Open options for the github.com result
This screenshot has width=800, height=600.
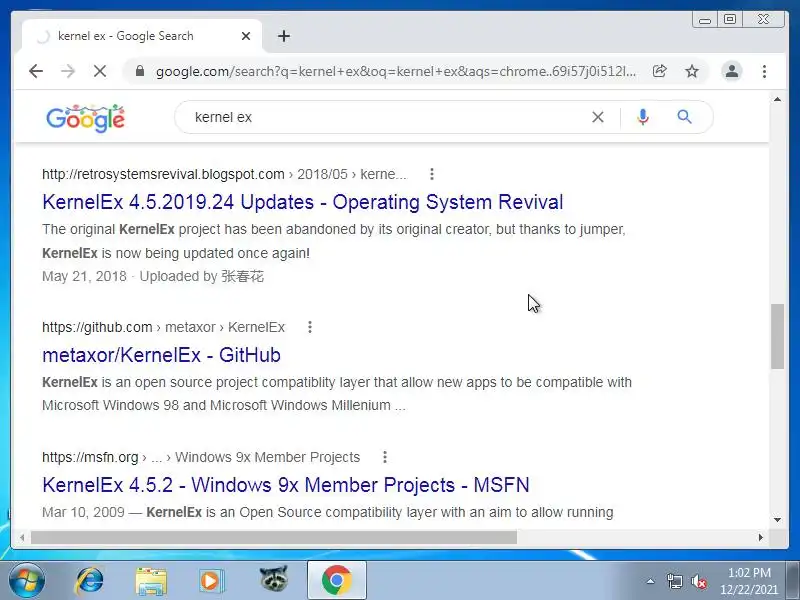click(x=310, y=327)
